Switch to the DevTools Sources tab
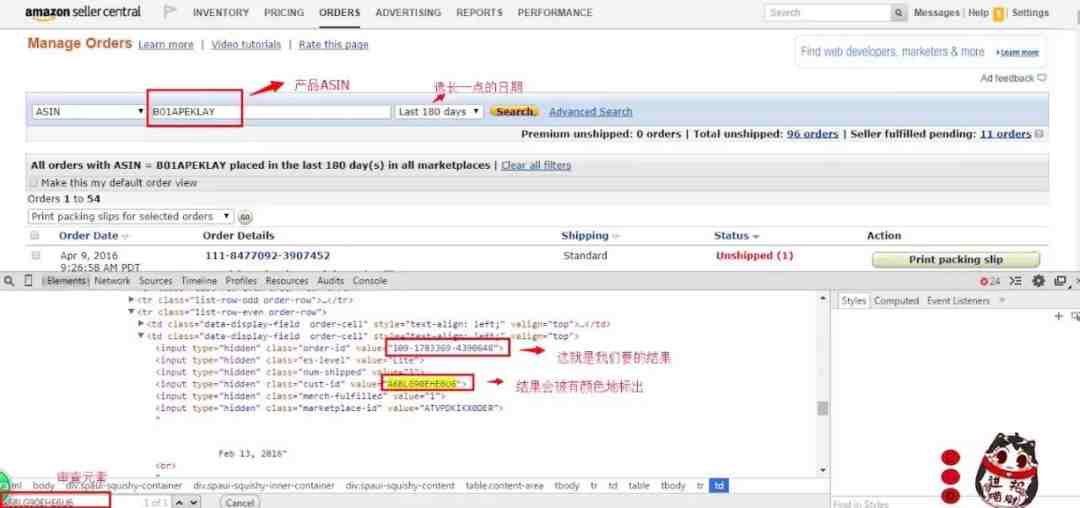 pos(156,281)
